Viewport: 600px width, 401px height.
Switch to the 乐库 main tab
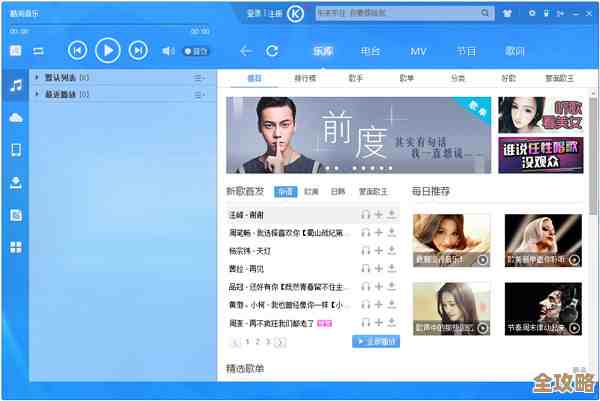(323, 51)
